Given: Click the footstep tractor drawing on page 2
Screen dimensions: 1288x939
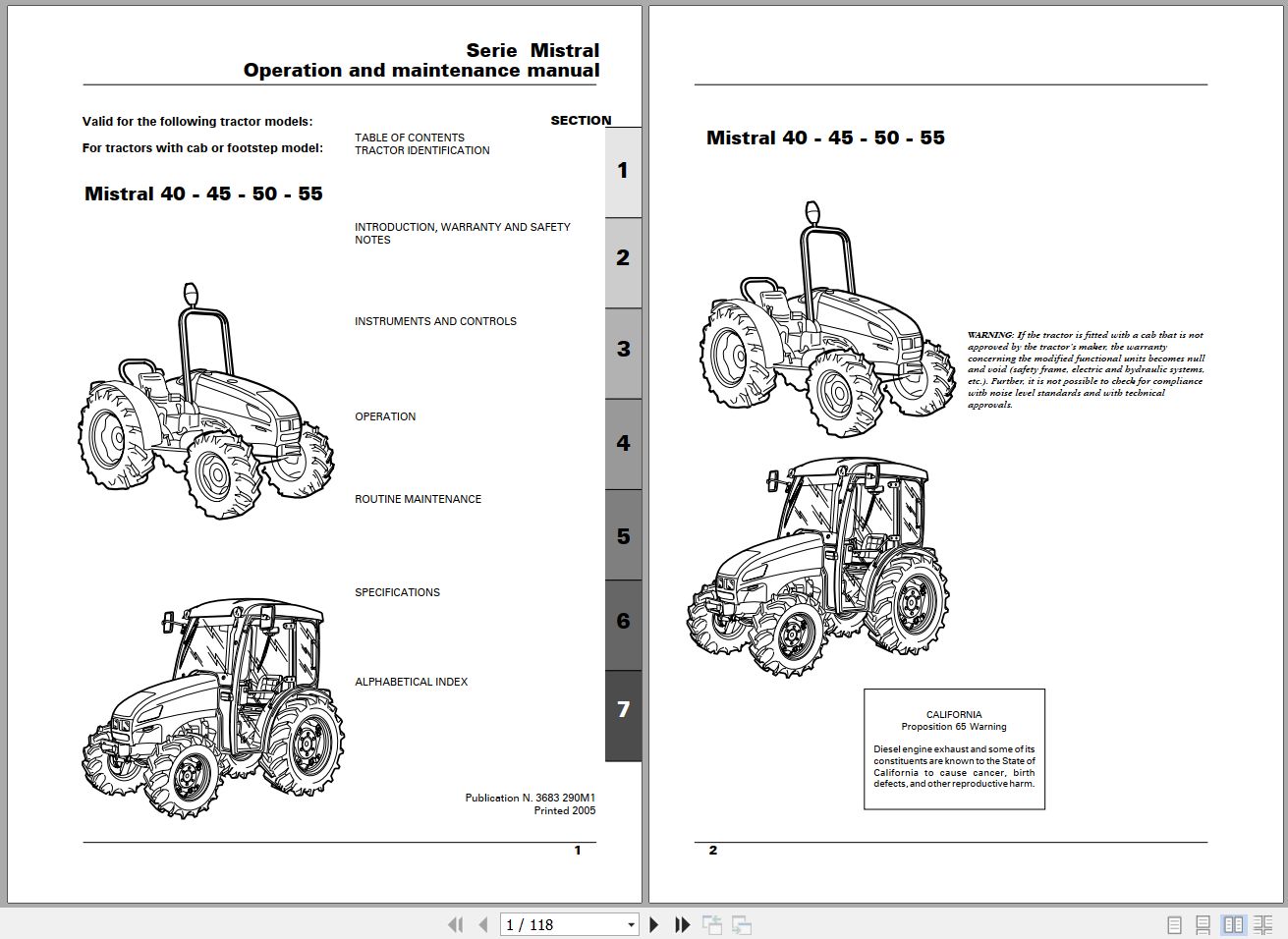Looking at the screenshot, I should coord(827,319).
